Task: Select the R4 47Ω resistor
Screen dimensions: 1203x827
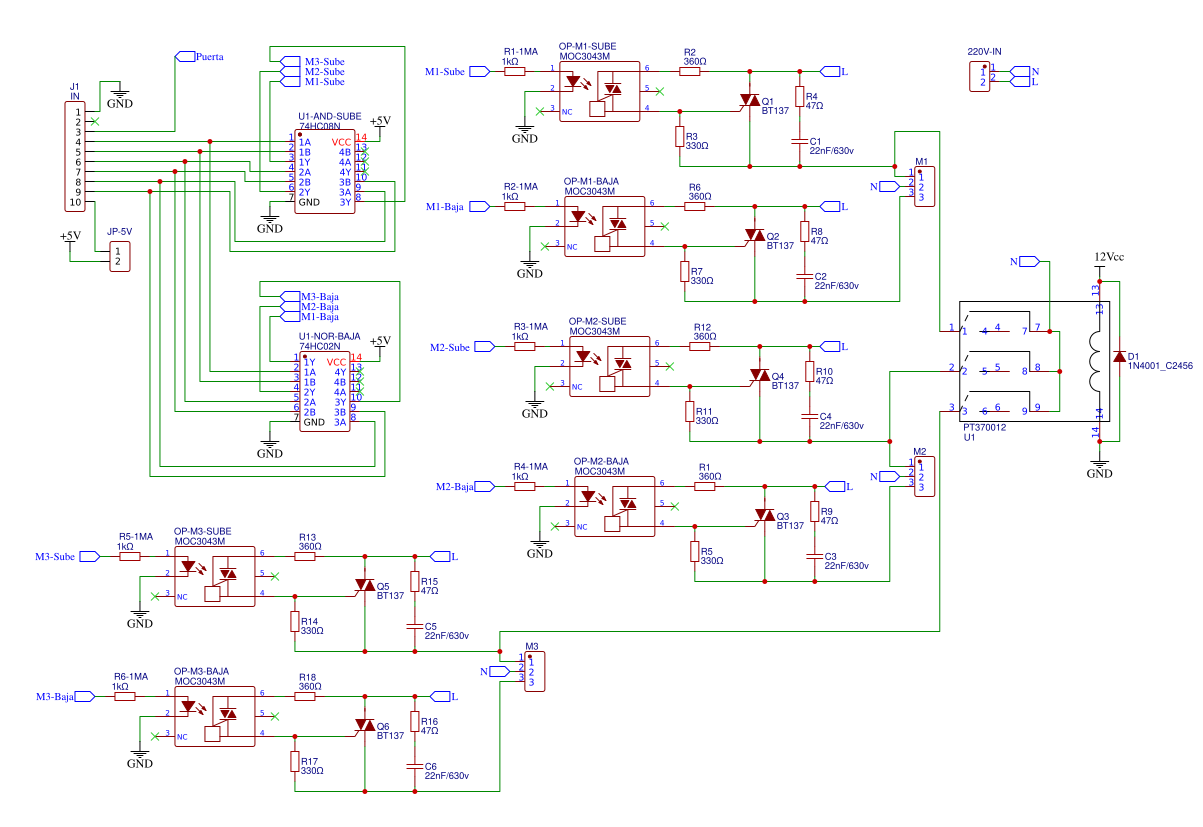Action: pos(799,96)
